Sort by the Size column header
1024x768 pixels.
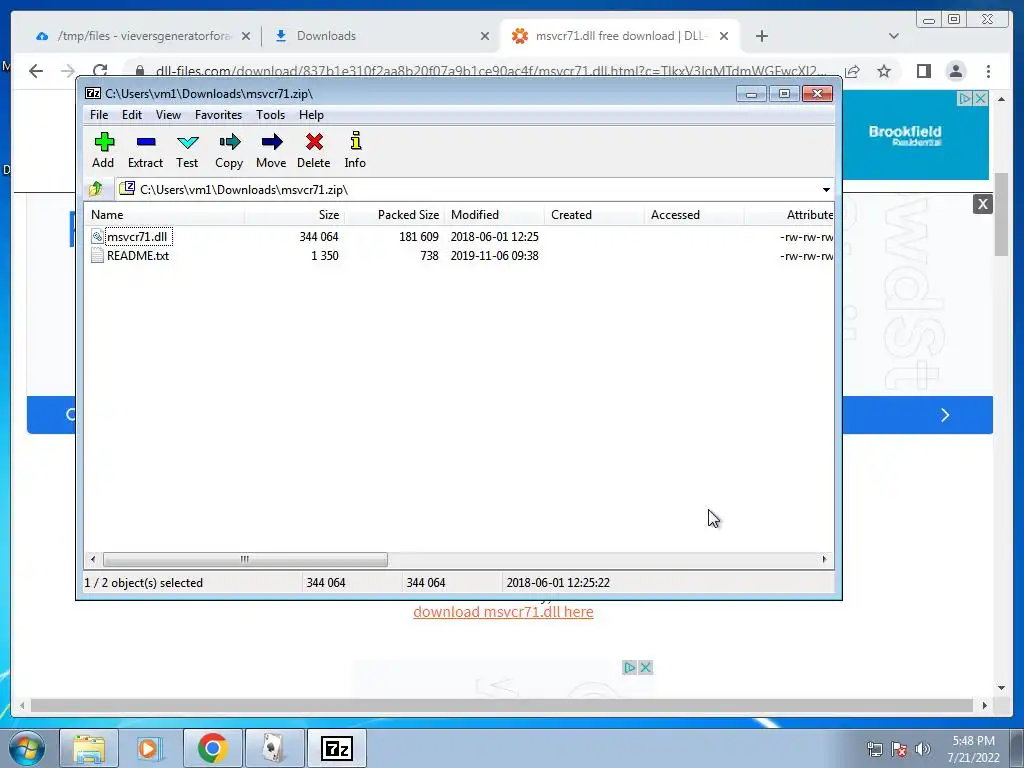coord(294,215)
